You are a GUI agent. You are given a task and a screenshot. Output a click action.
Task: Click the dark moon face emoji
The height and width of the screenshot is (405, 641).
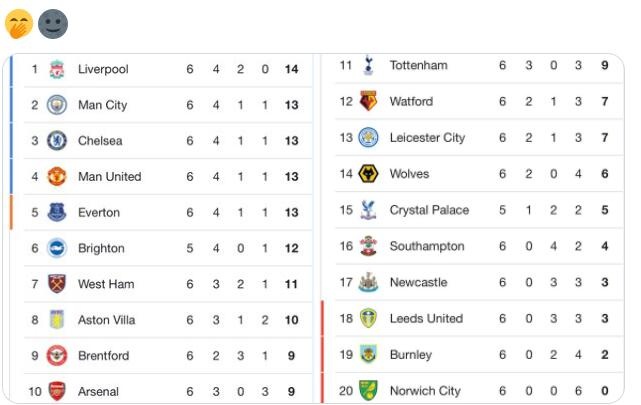coord(53,24)
